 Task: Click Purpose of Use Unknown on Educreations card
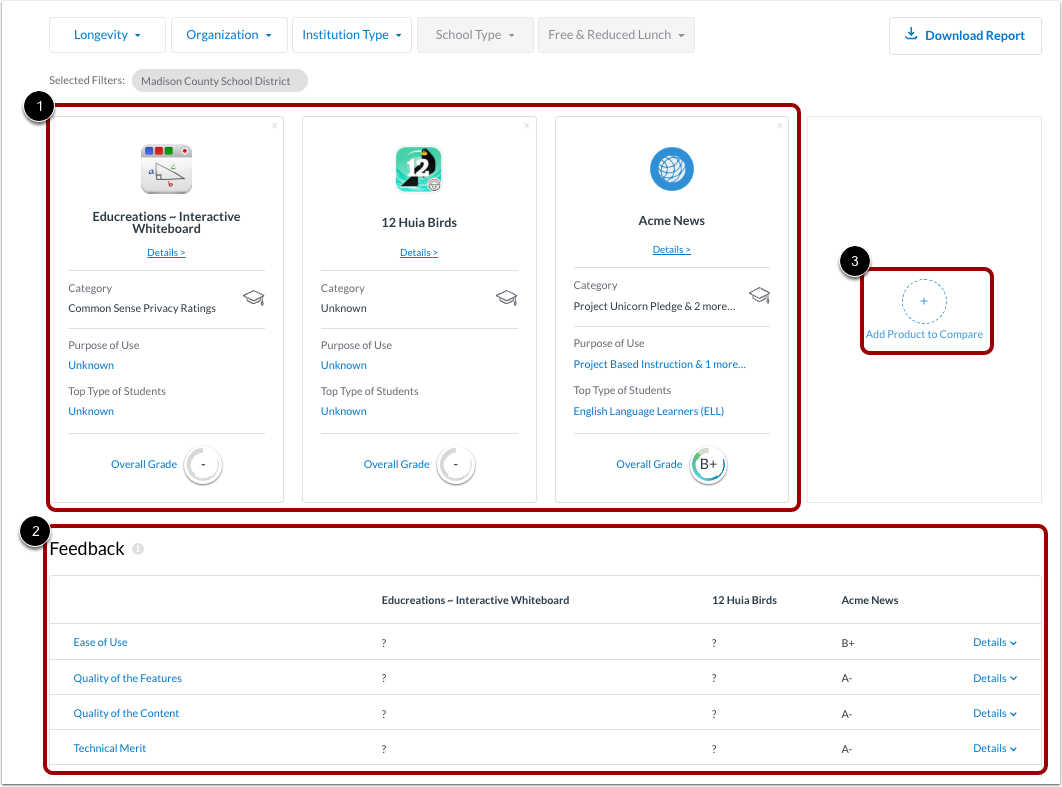pos(91,365)
